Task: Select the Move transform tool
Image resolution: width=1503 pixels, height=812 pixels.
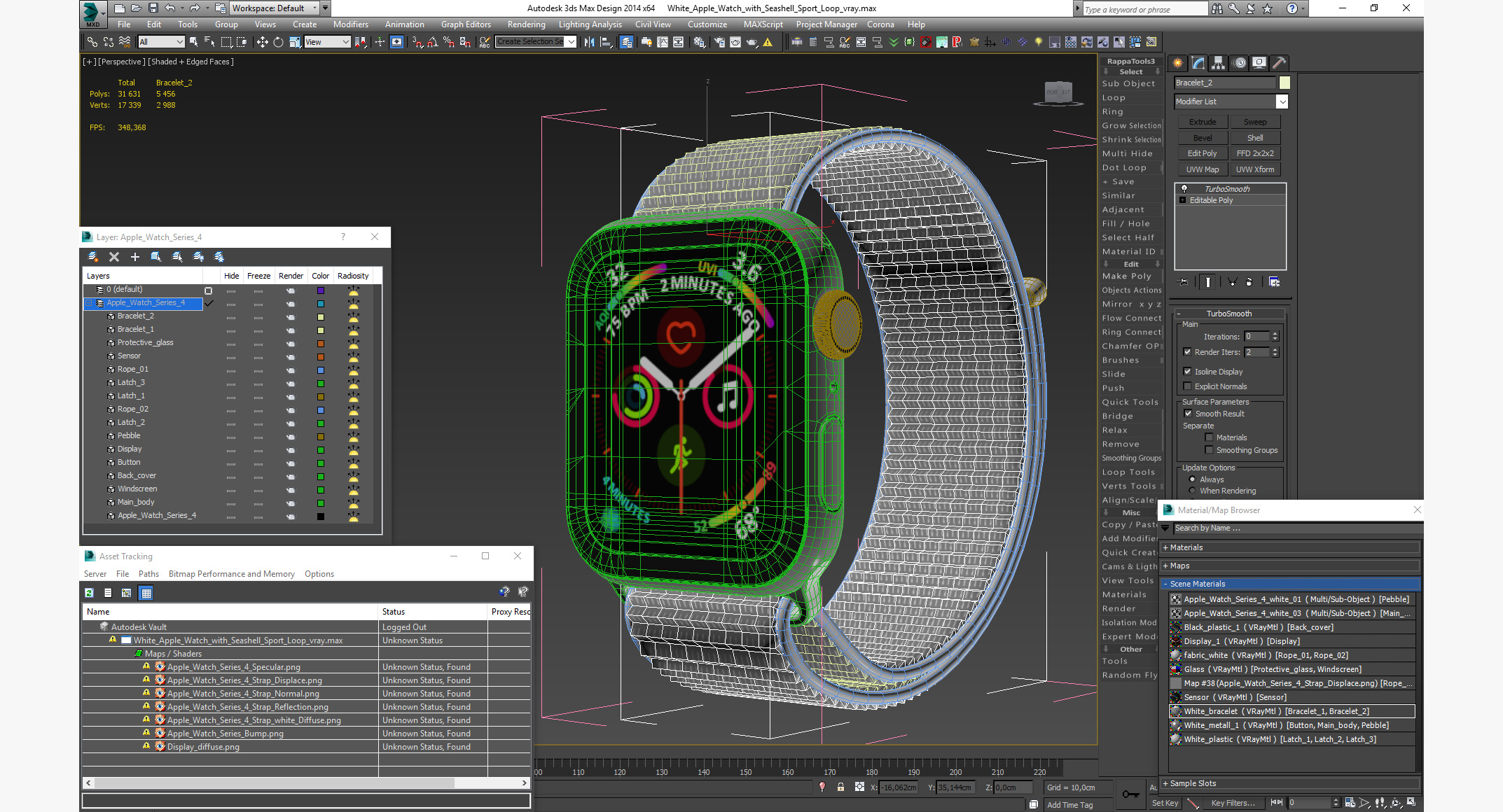Action: tap(262, 42)
